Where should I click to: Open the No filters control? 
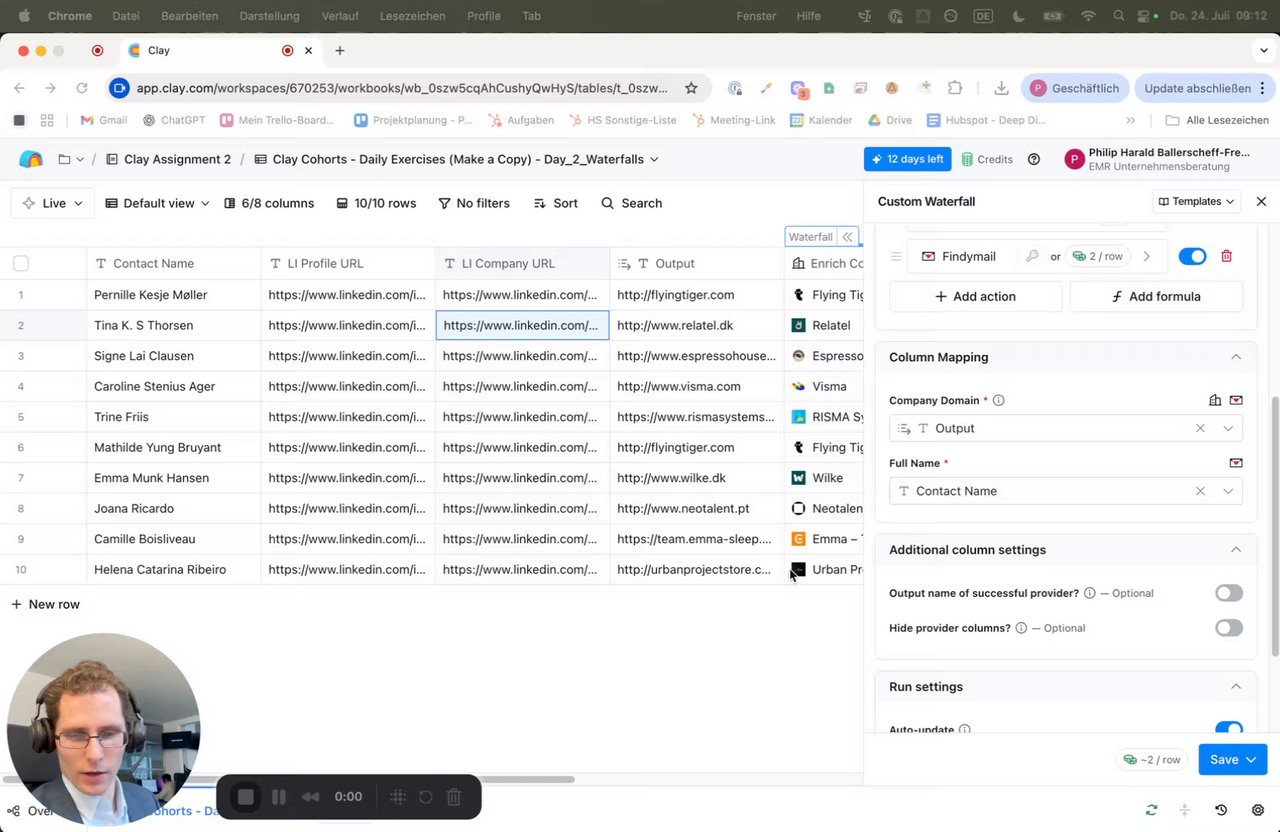[x=474, y=203]
